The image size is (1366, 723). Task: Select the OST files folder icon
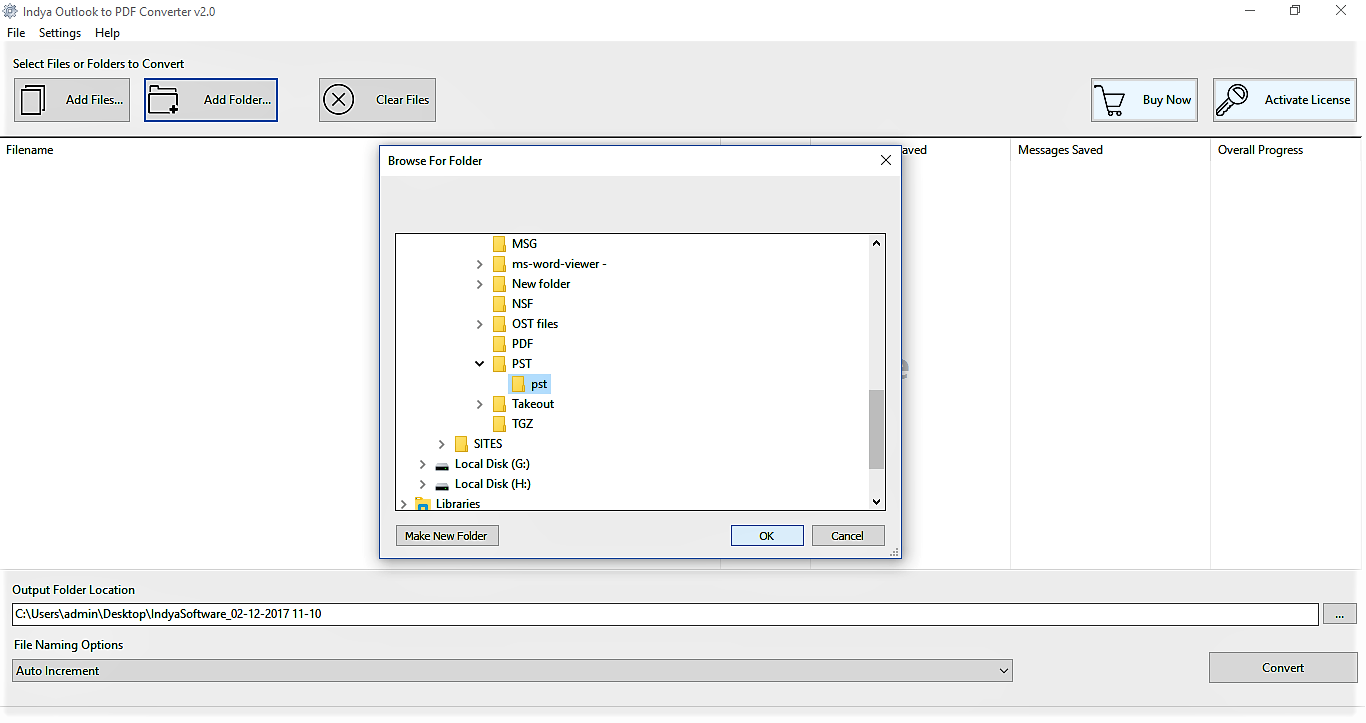click(x=499, y=324)
